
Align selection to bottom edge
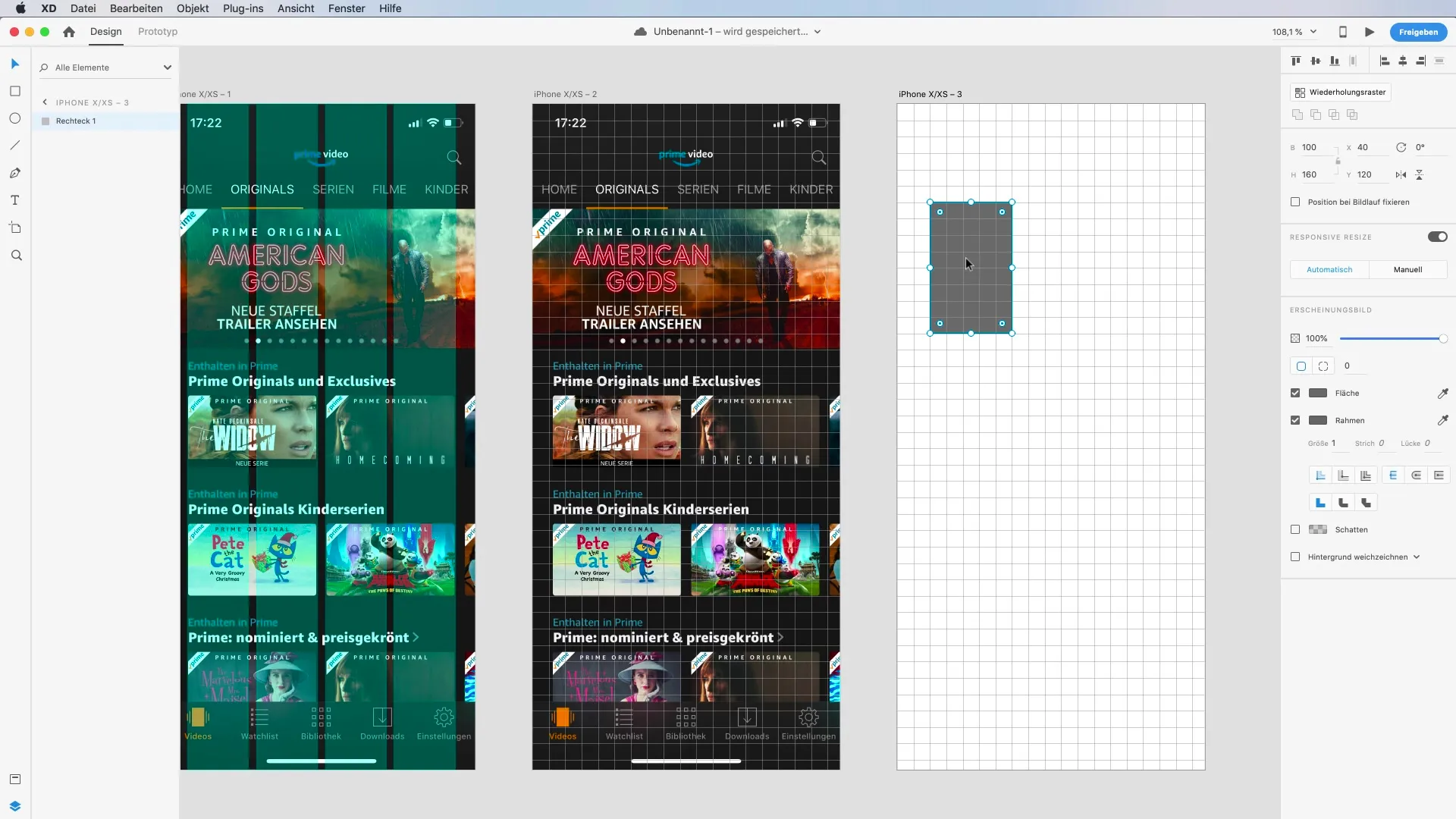coord(1334,61)
